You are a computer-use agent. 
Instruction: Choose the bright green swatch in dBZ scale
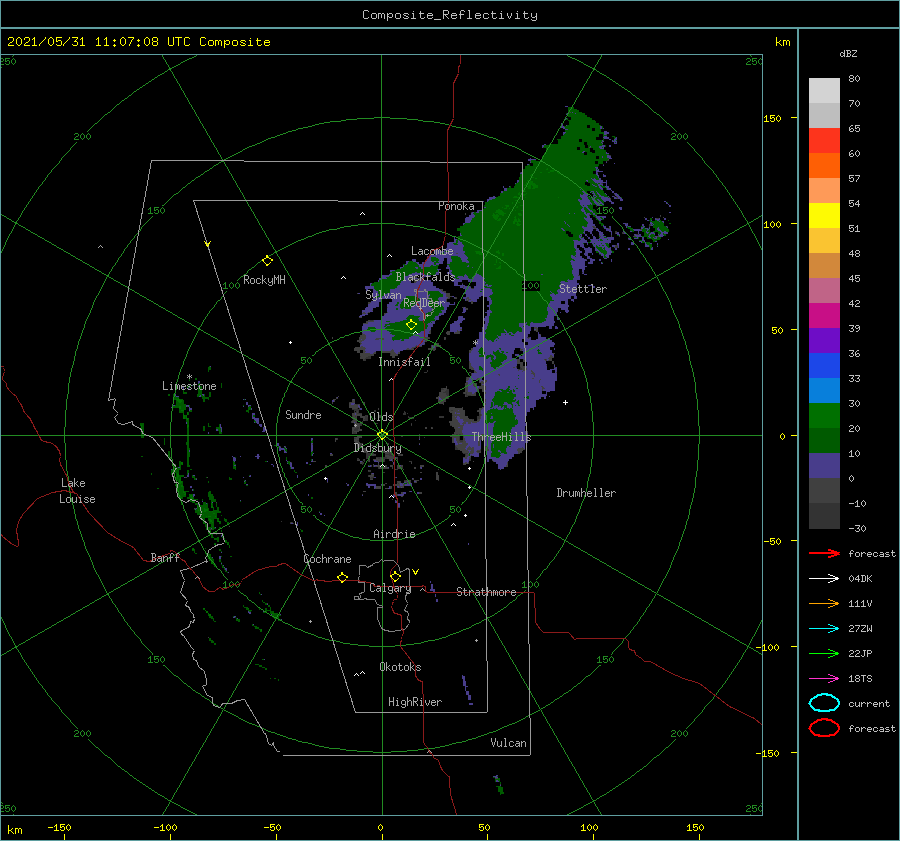pos(824,415)
